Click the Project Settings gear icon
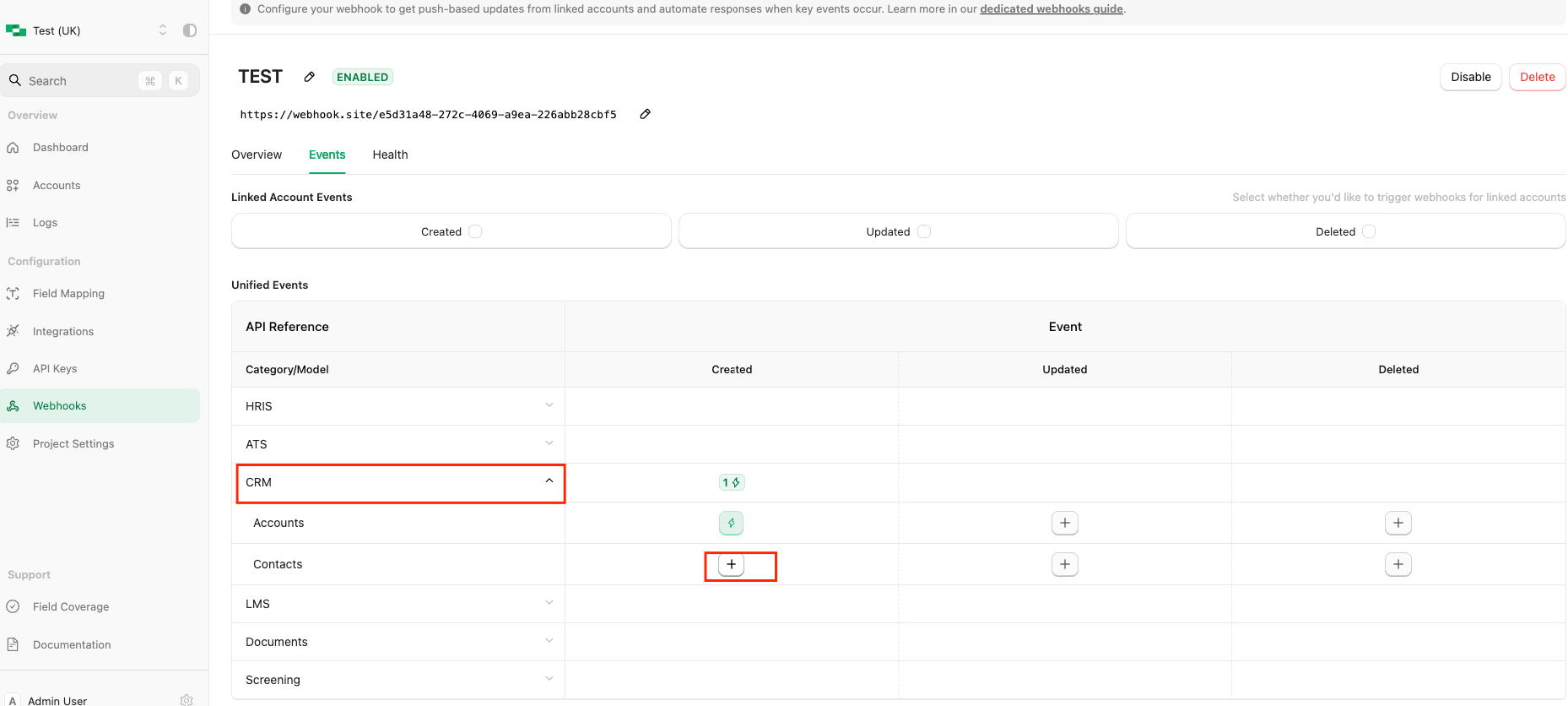Screen dimensions: 1568x706 coord(13,443)
